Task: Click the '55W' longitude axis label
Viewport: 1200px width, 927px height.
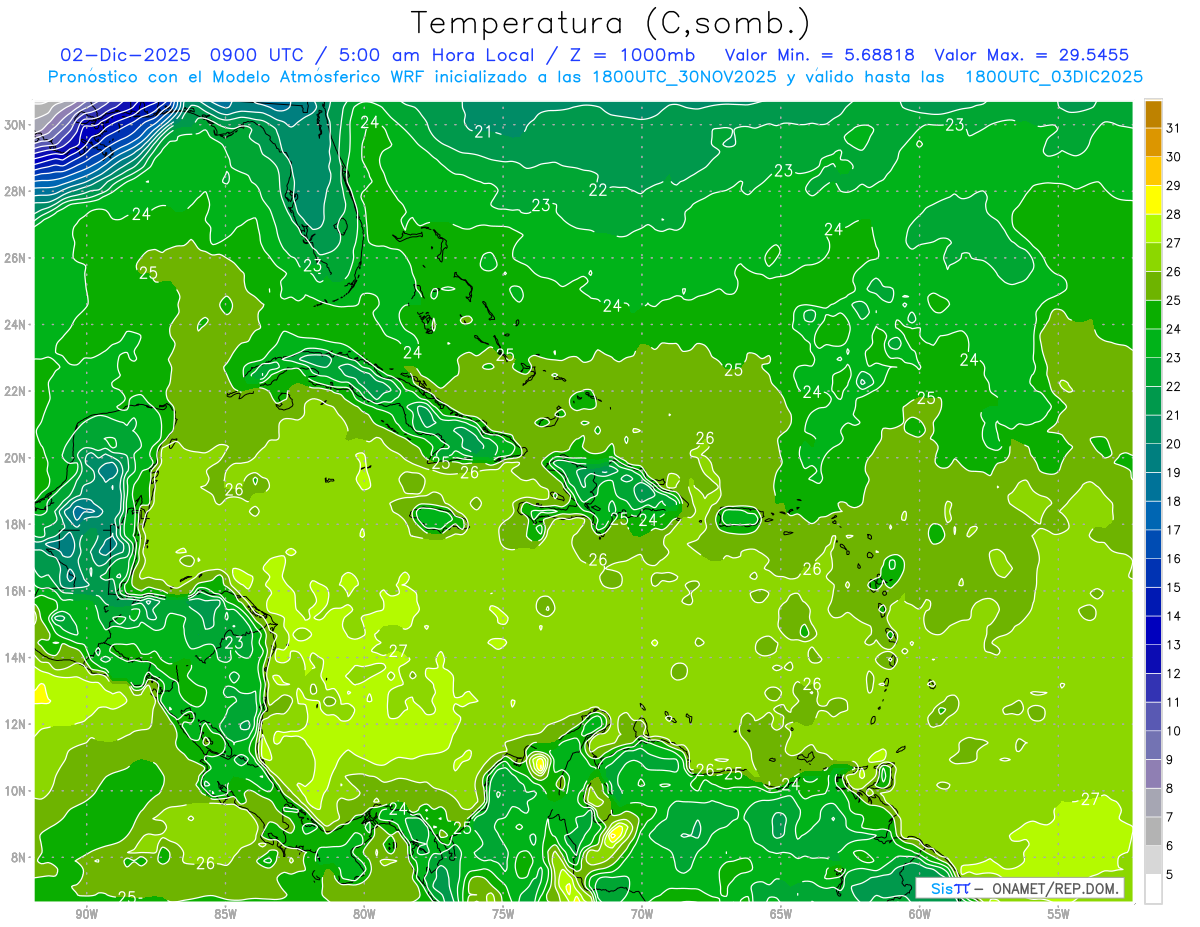Action: (x=1059, y=914)
